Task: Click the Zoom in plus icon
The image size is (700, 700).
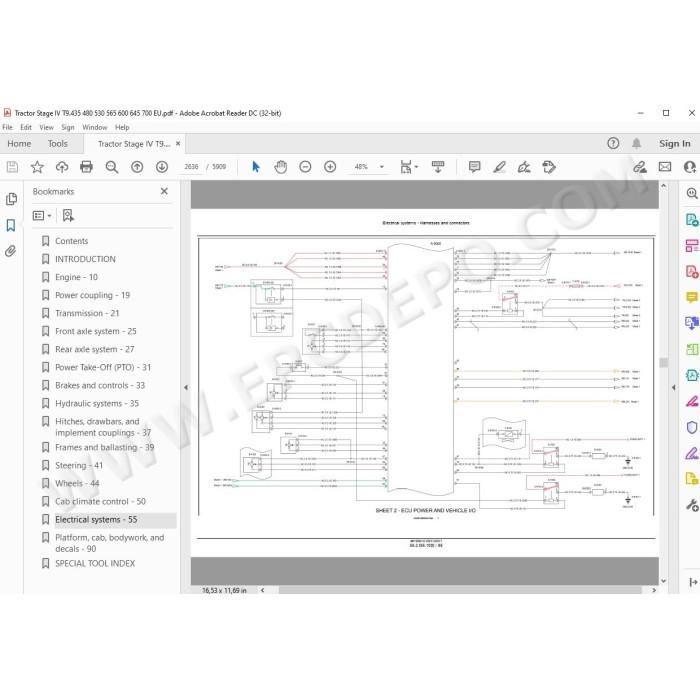Action: point(330,167)
